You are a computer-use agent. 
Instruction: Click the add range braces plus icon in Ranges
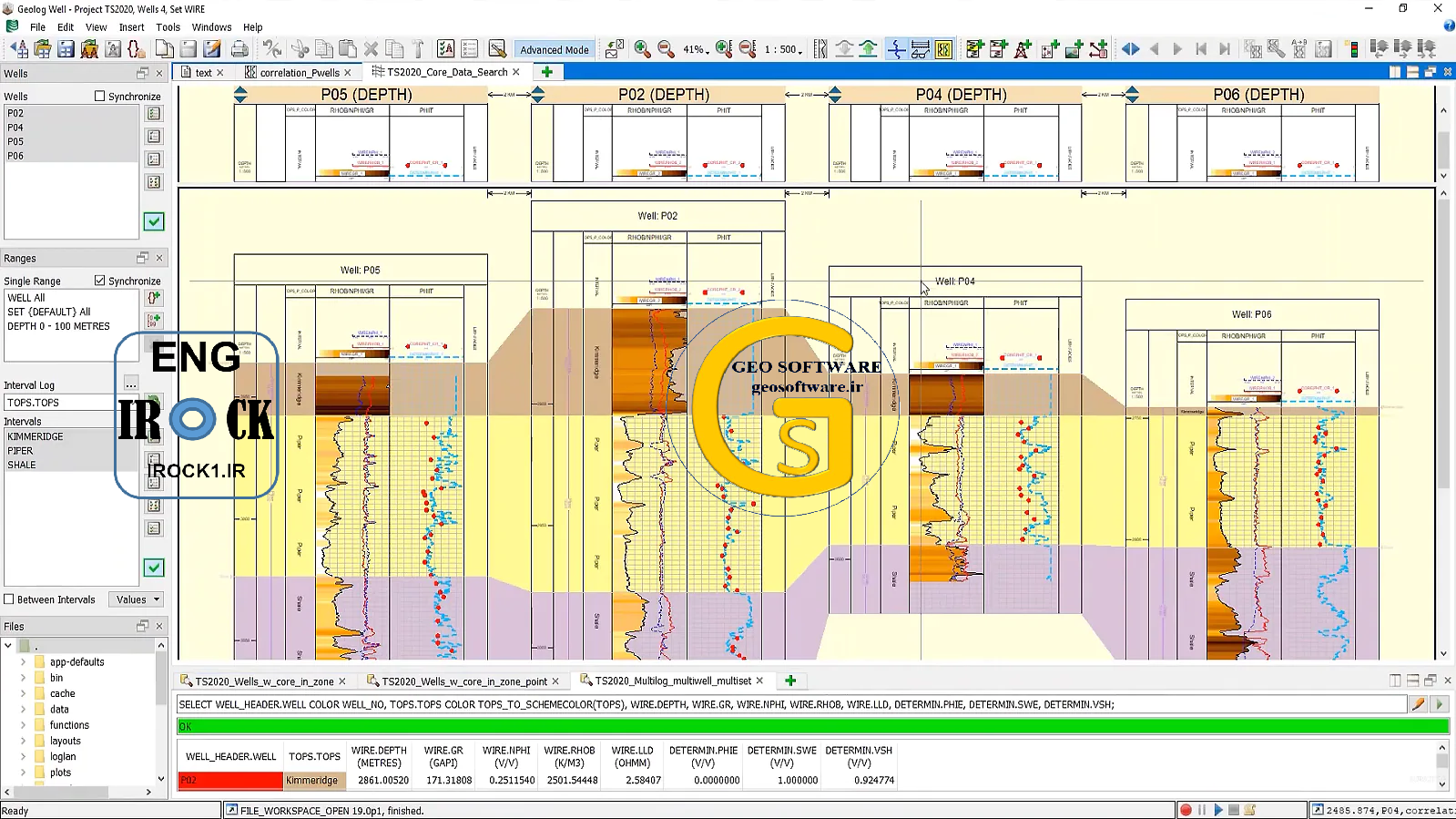pos(154,298)
